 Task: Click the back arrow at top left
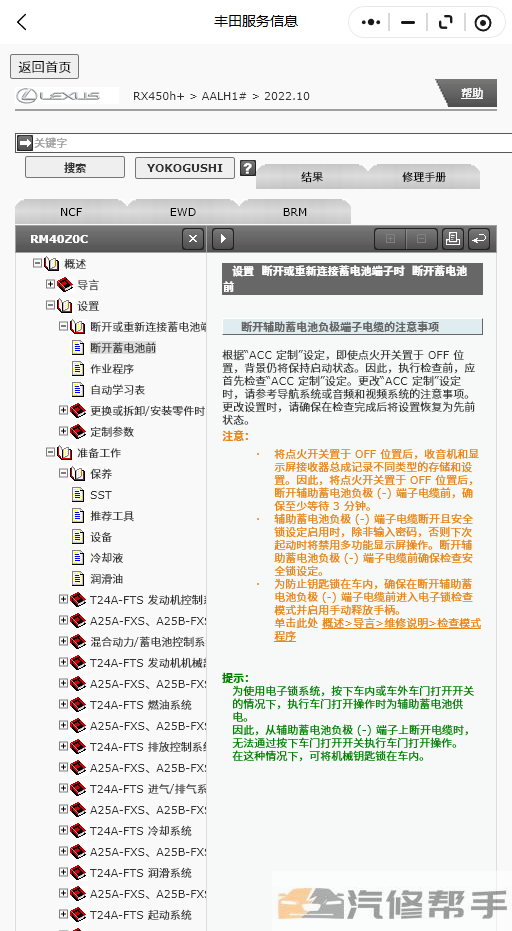click(x=22, y=23)
